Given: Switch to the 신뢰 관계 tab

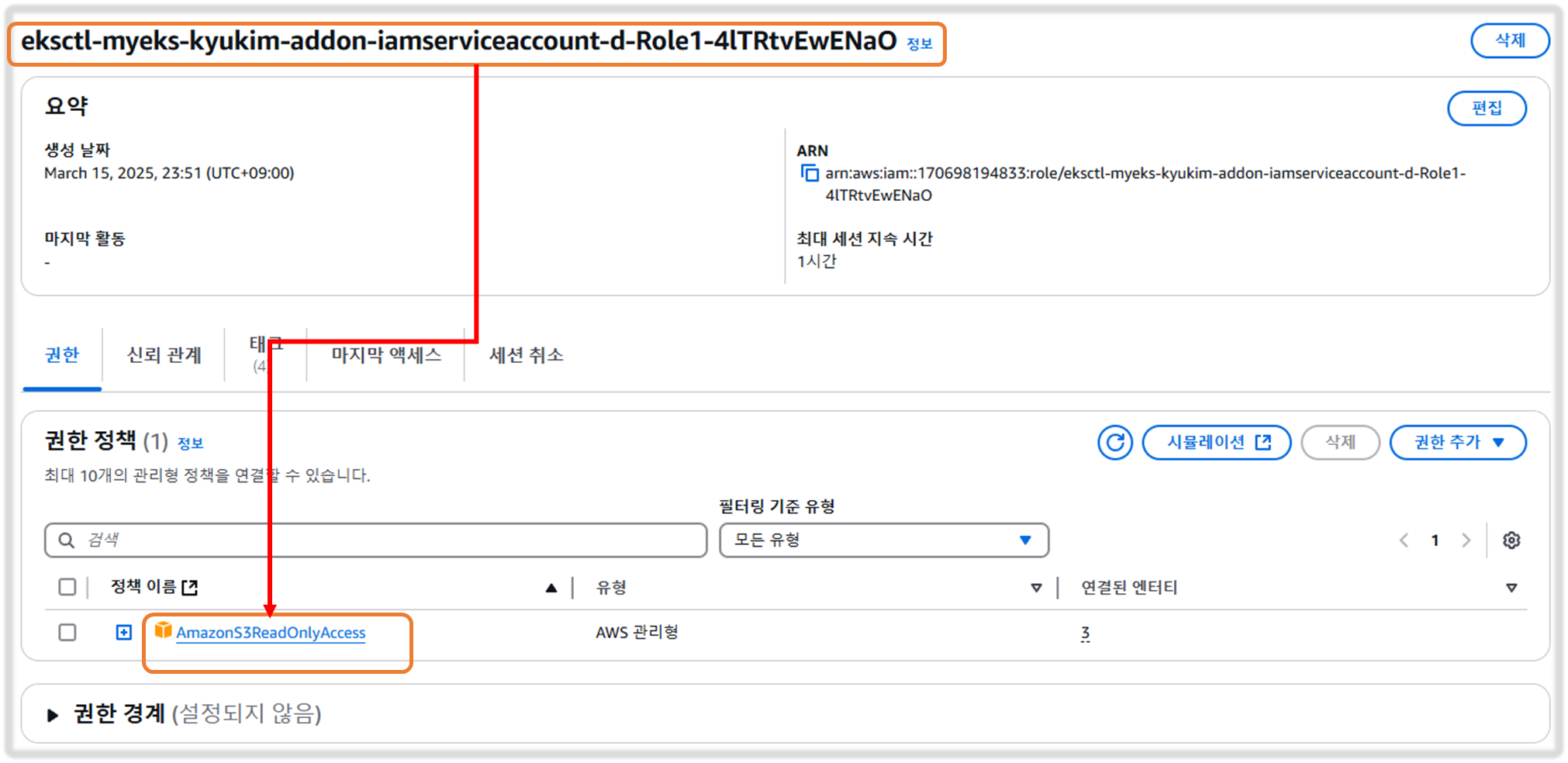Looking at the screenshot, I should click(x=164, y=355).
